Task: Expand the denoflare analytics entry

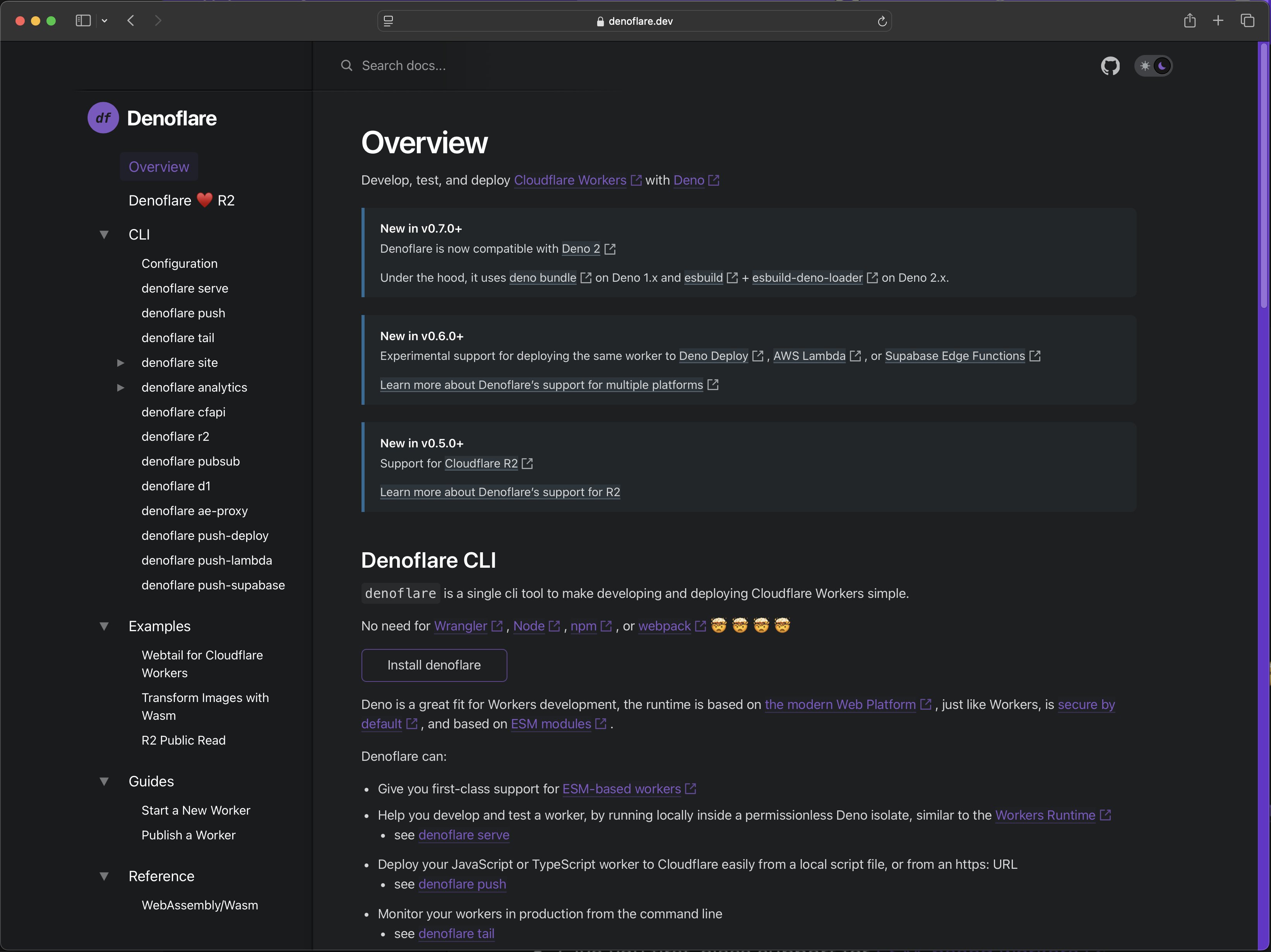Action: (x=121, y=387)
